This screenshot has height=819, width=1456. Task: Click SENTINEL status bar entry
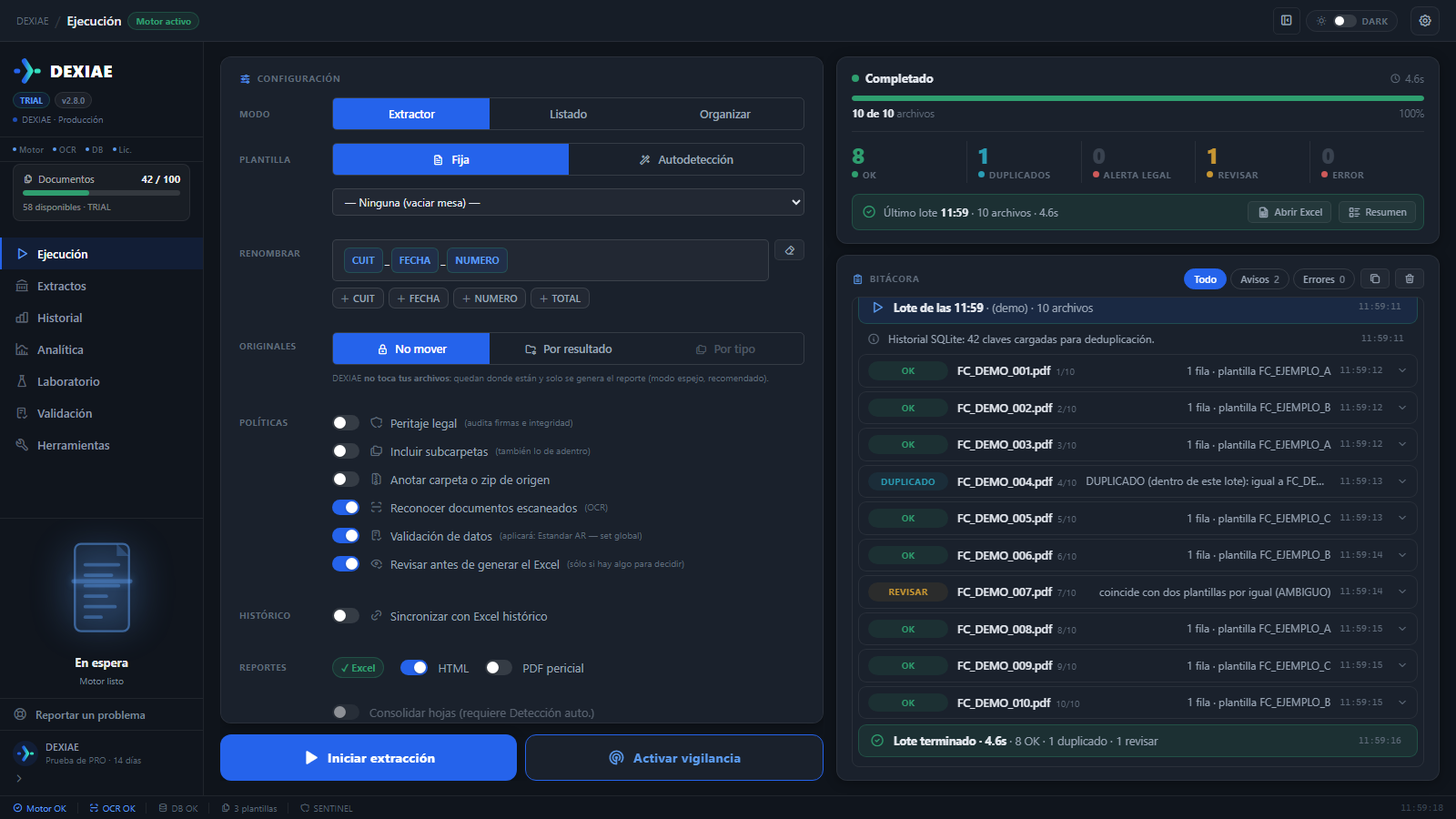327,808
